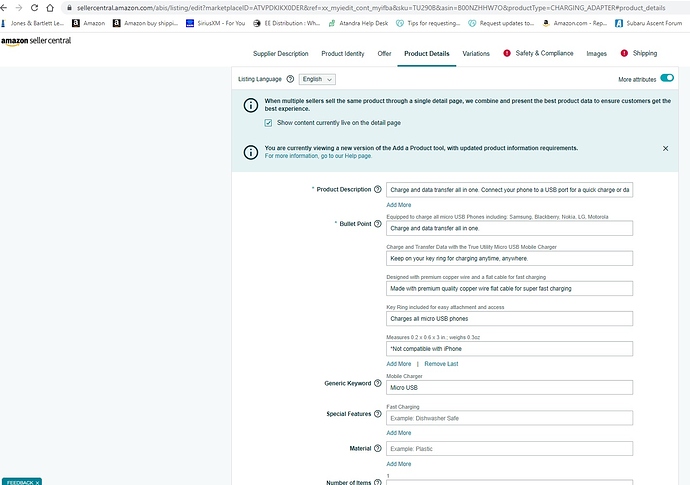Viewport: 690px width, 485px height.
Task: Click the Generic Keyword Micro USB field
Action: coord(509,388)
